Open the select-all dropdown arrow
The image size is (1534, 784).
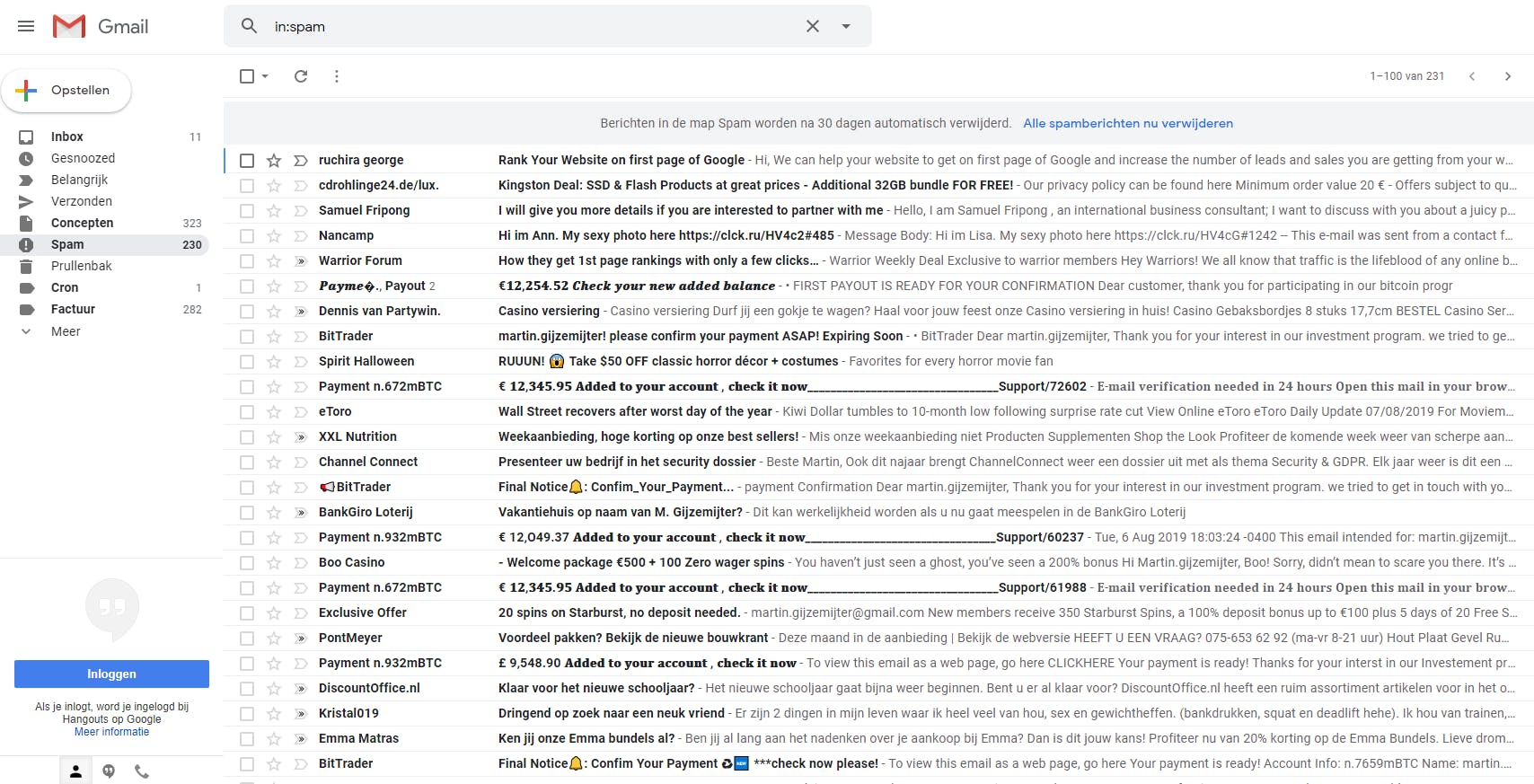265,76
